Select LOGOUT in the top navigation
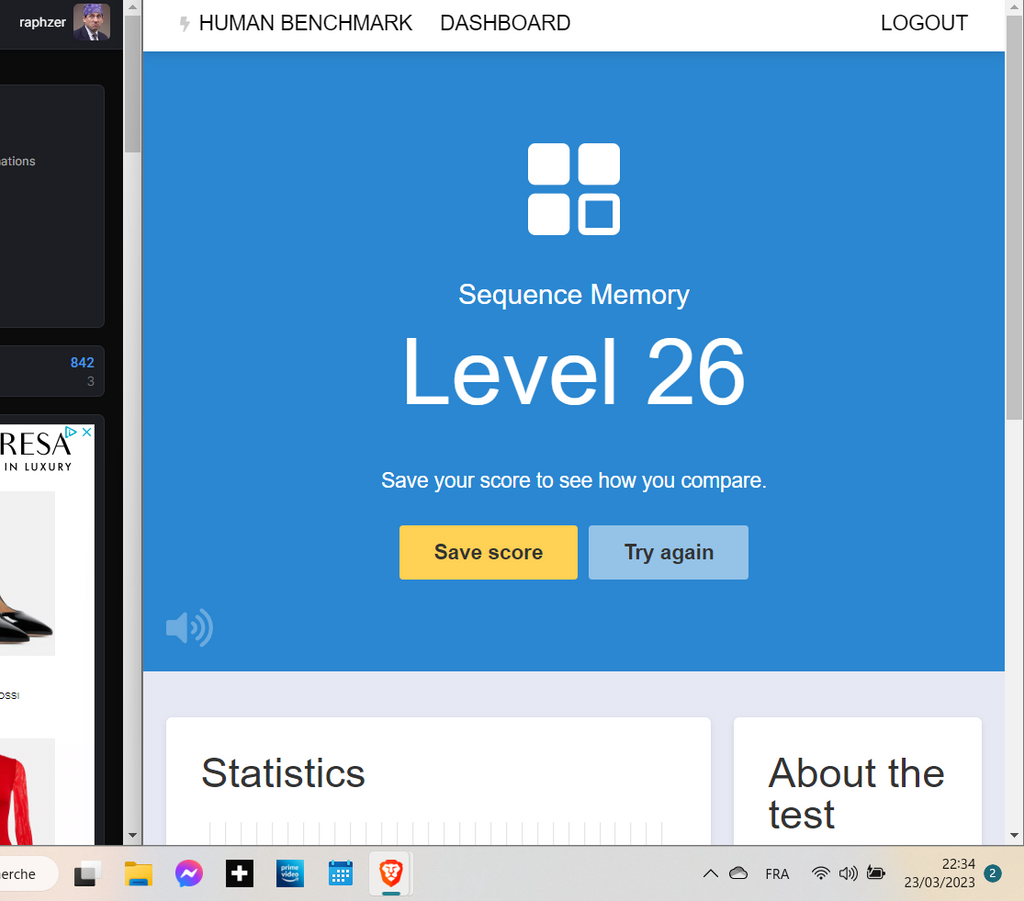Image resolution: width=1024 pixels, height=901 pixels. [x=923, y=23]
